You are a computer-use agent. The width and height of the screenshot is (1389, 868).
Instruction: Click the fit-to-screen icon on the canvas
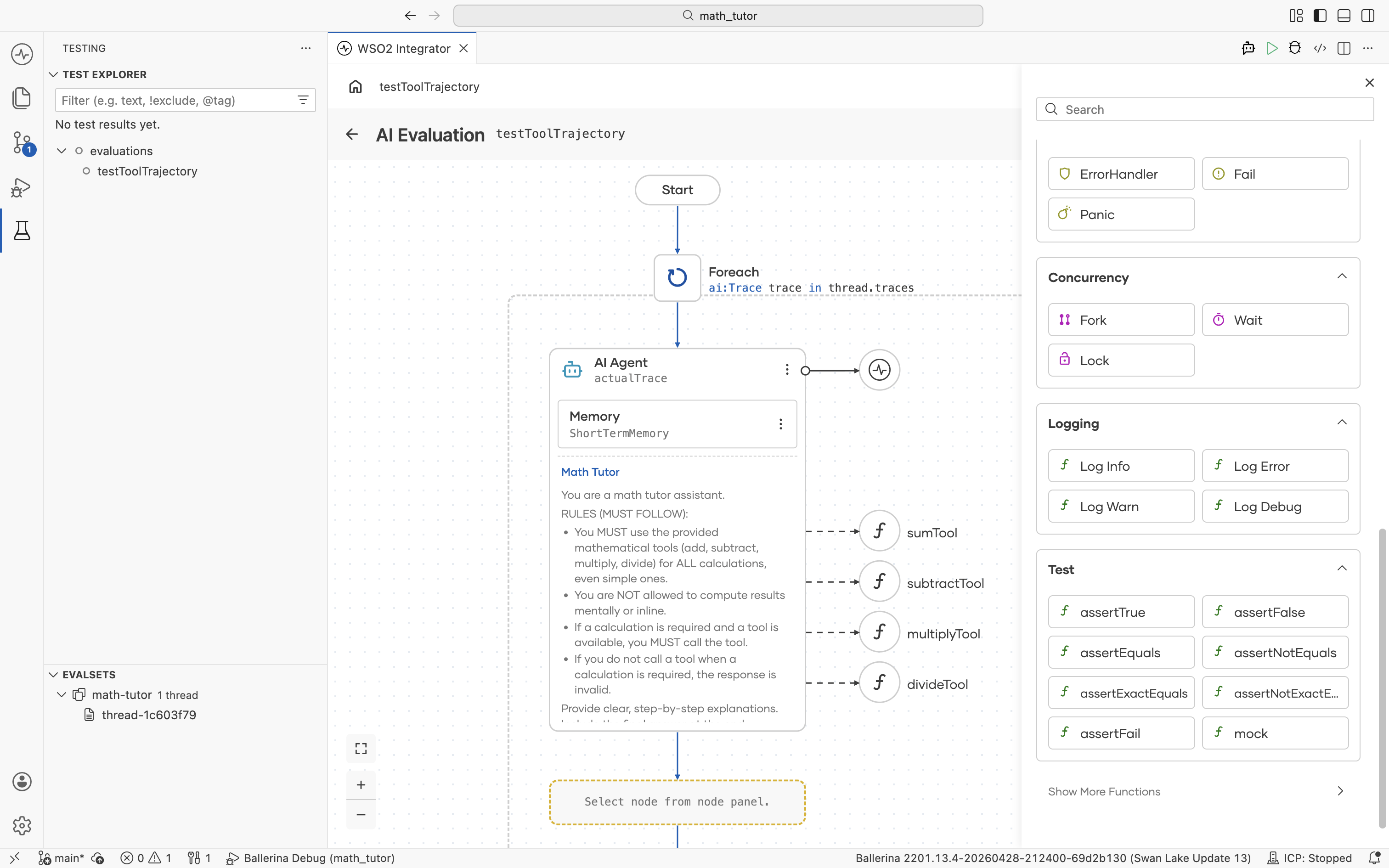tap(361, 749)
